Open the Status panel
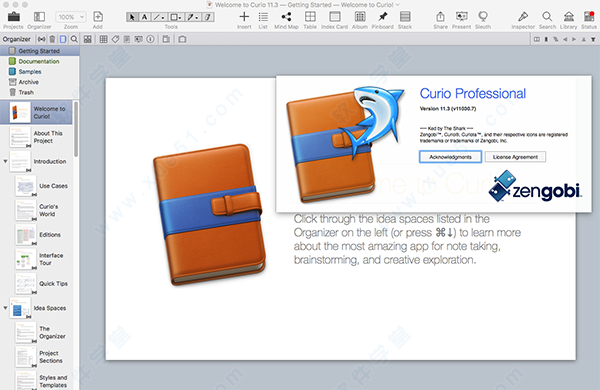The image size is (600, 390). tap(589, 20)
